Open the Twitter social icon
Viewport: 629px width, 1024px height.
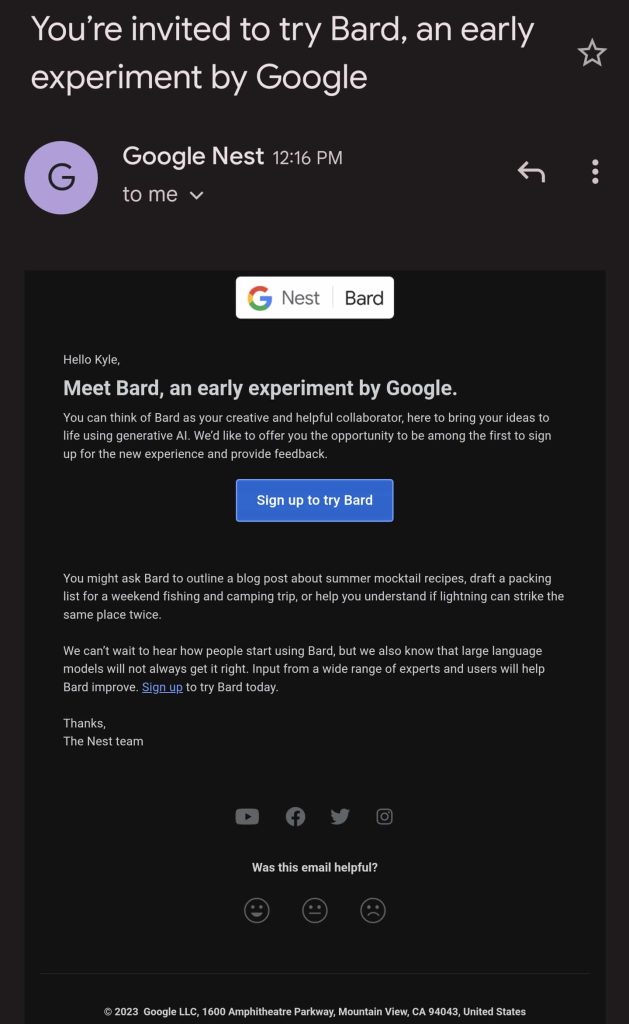[340, 817]
